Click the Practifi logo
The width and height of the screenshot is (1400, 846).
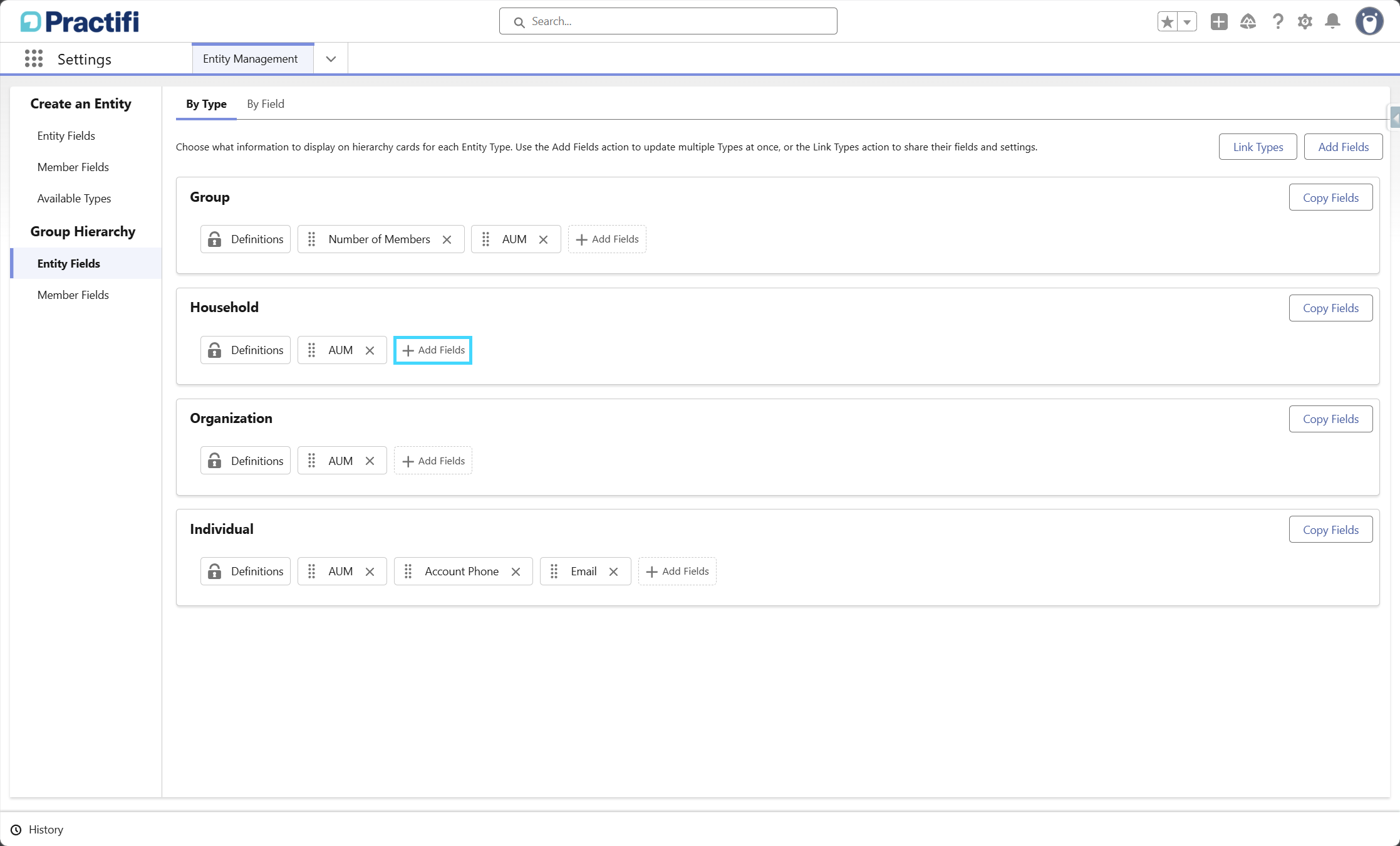pyautogui.click(x=80, y=22)
